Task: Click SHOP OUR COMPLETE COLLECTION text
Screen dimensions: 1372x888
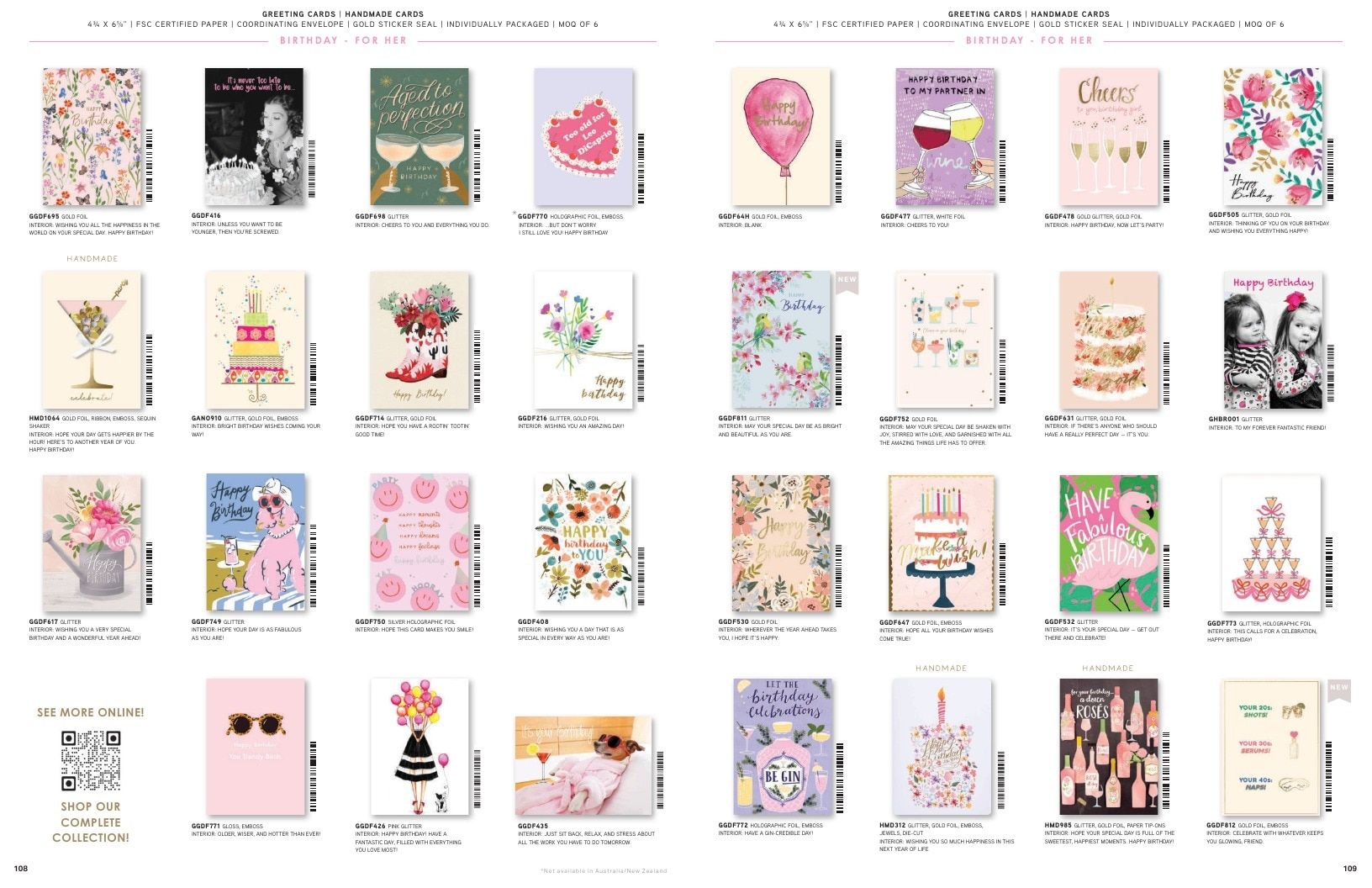Action: 91,822
